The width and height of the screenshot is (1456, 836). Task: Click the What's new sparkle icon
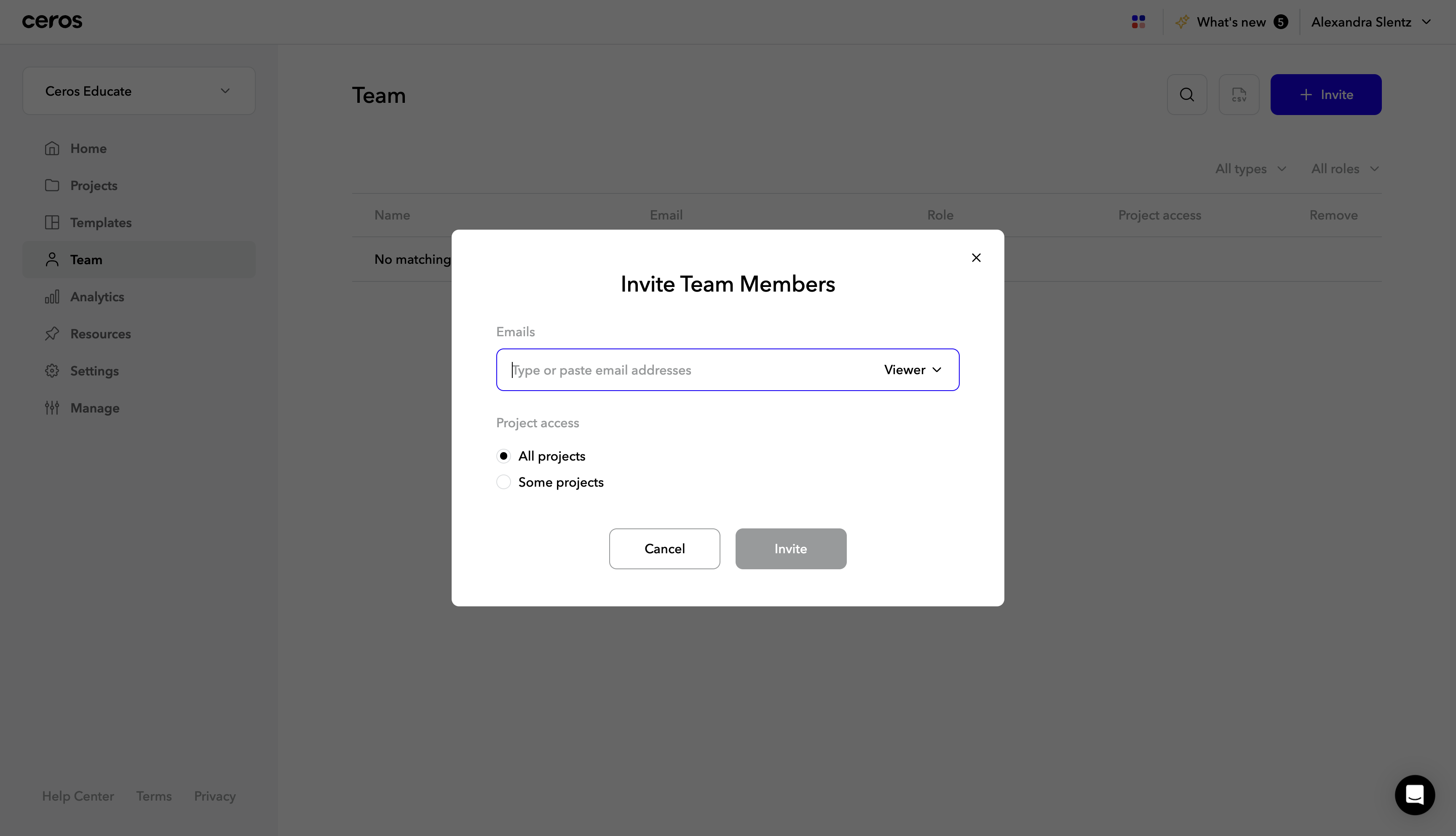tap(1182, 22)
